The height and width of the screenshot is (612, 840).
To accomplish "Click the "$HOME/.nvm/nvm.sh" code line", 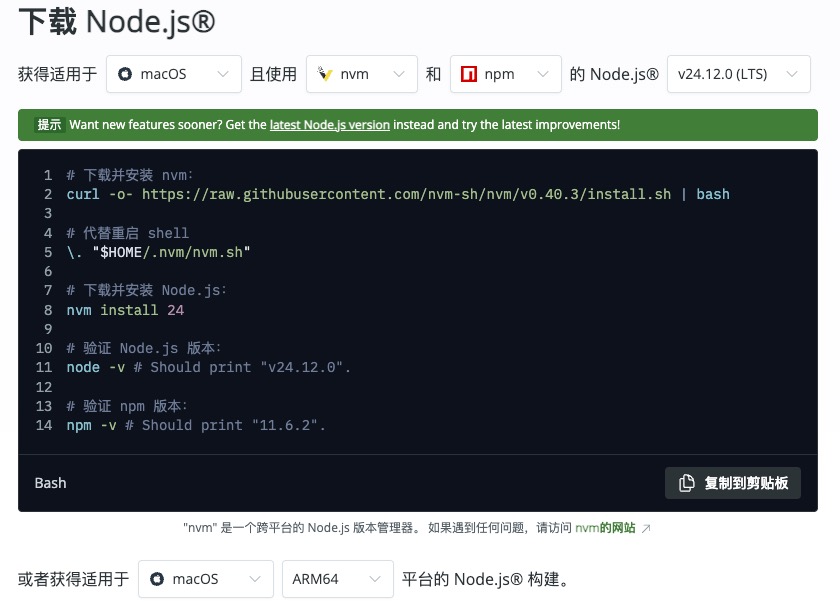I will [159, 252].
